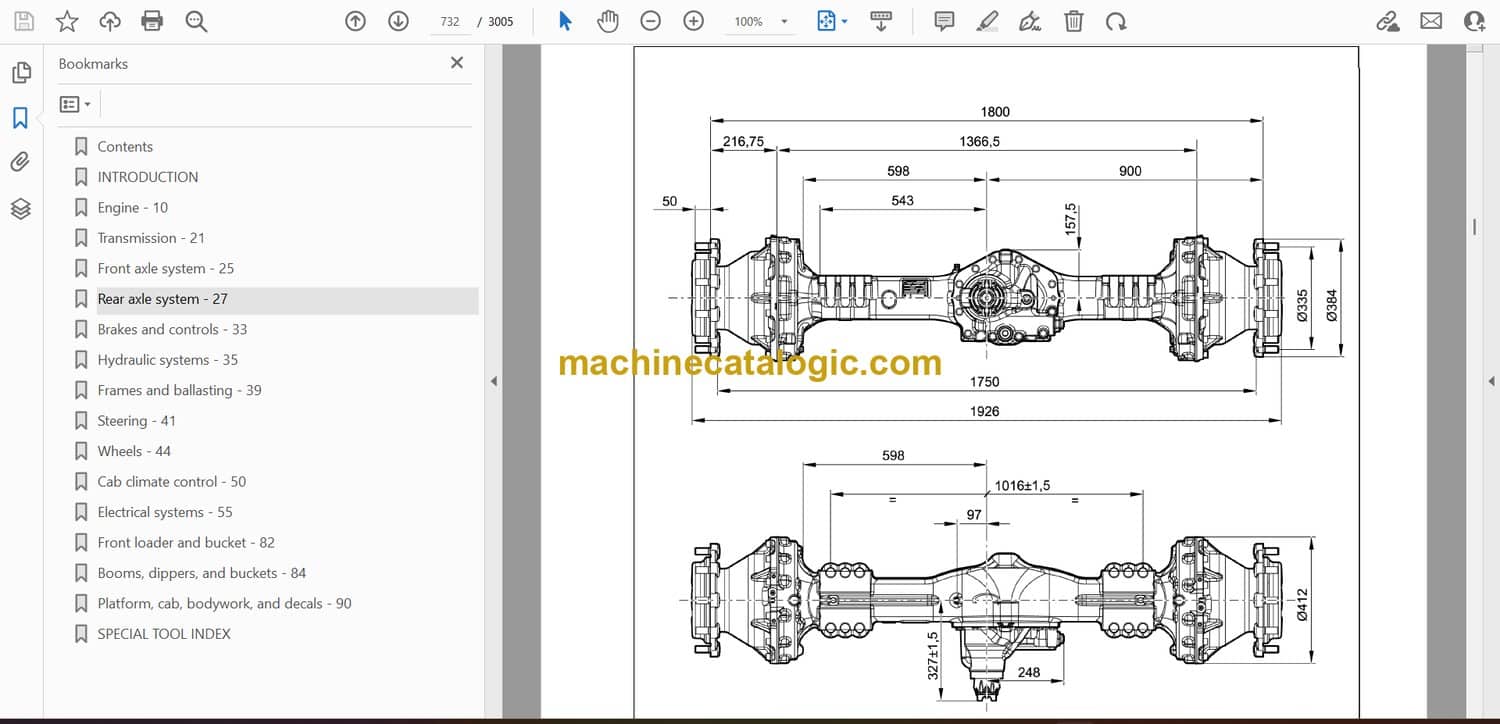Close the Bookmarks panel
The width and height of the screenshot is (1500, 724).
[x=457, y=63]
